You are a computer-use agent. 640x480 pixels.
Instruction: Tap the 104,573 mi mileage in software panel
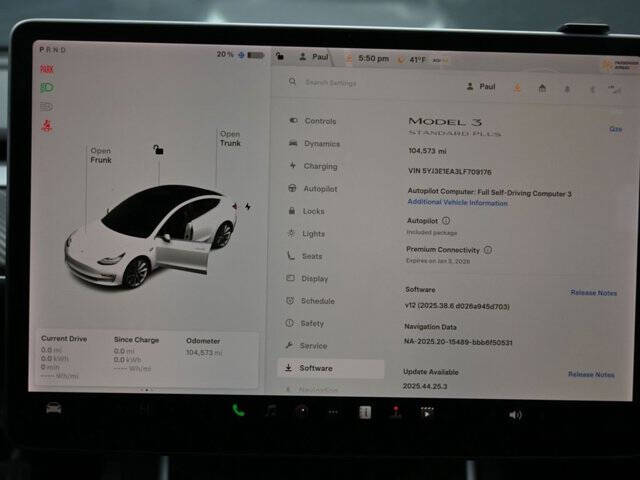point(427,151)
